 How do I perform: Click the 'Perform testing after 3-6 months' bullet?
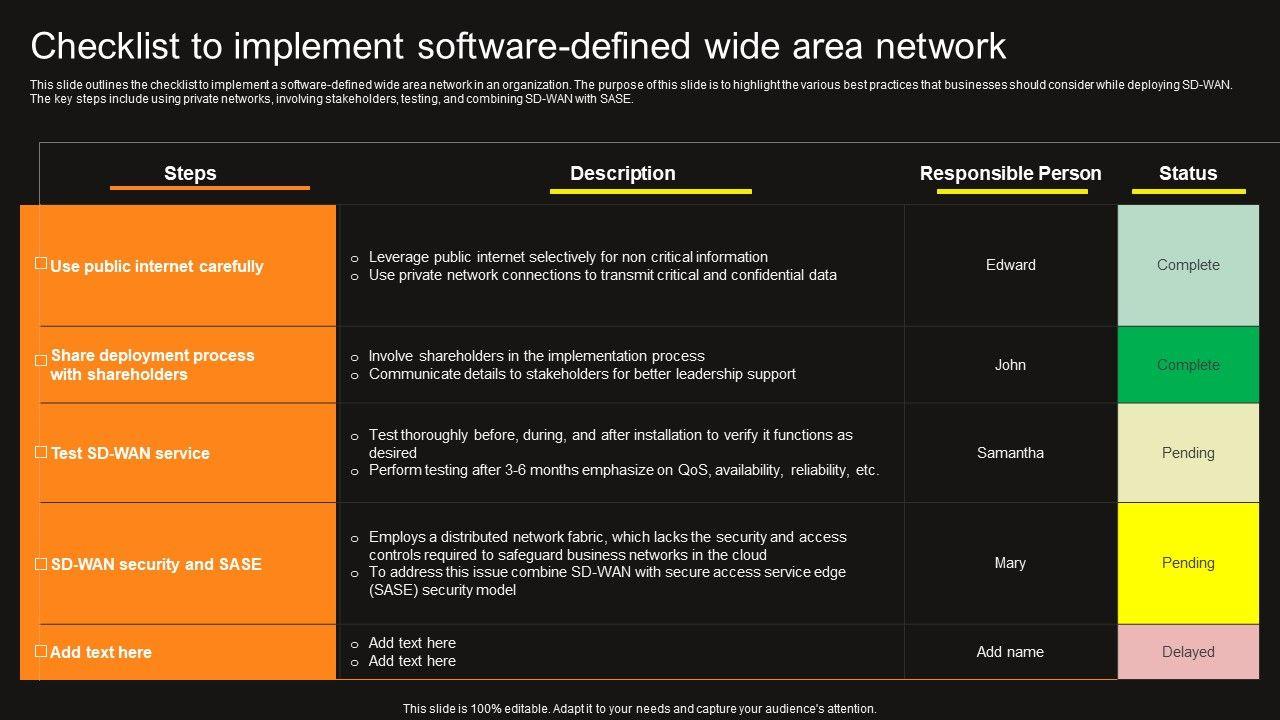[624, 470]
